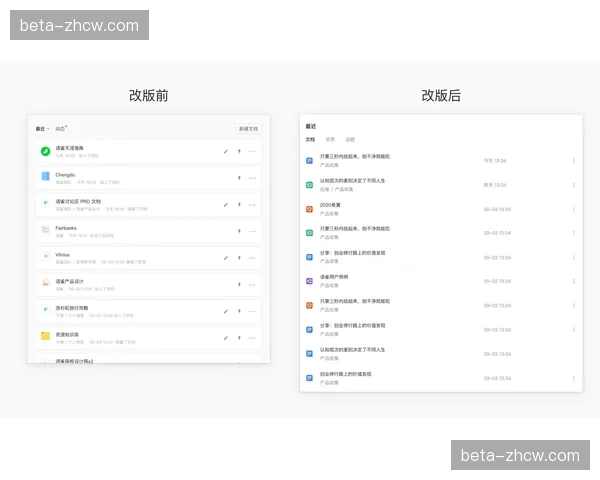Open the vertical-dots menu on the 昨天 13:34 row
This screenshot has height=480, width=600.
point(574,185)
